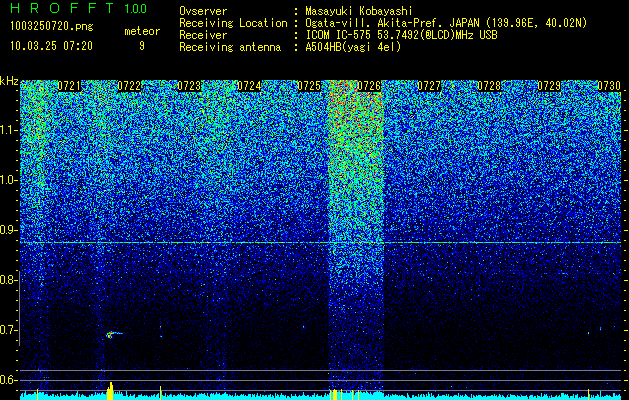Select the 0729 time marker
The image size is (629, 400).
(549, 86)
